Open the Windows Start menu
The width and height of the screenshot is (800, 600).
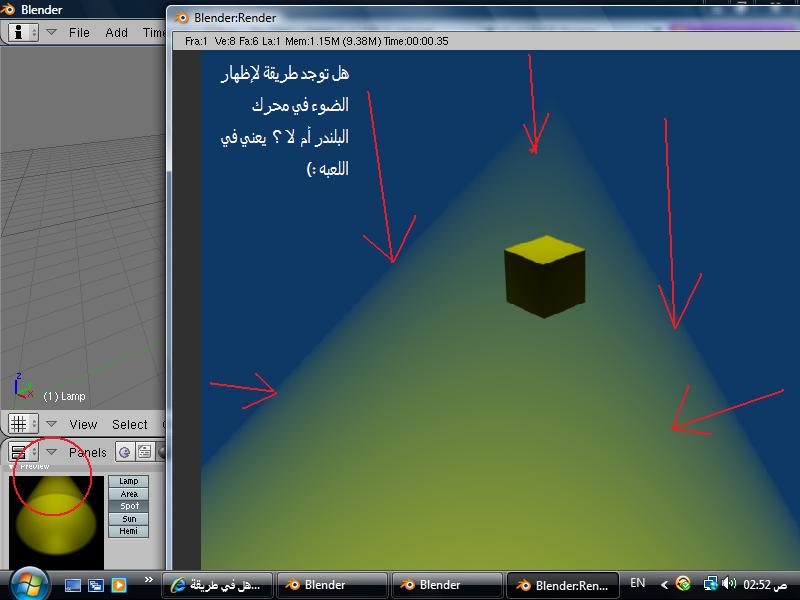click(x=30, y=585)
